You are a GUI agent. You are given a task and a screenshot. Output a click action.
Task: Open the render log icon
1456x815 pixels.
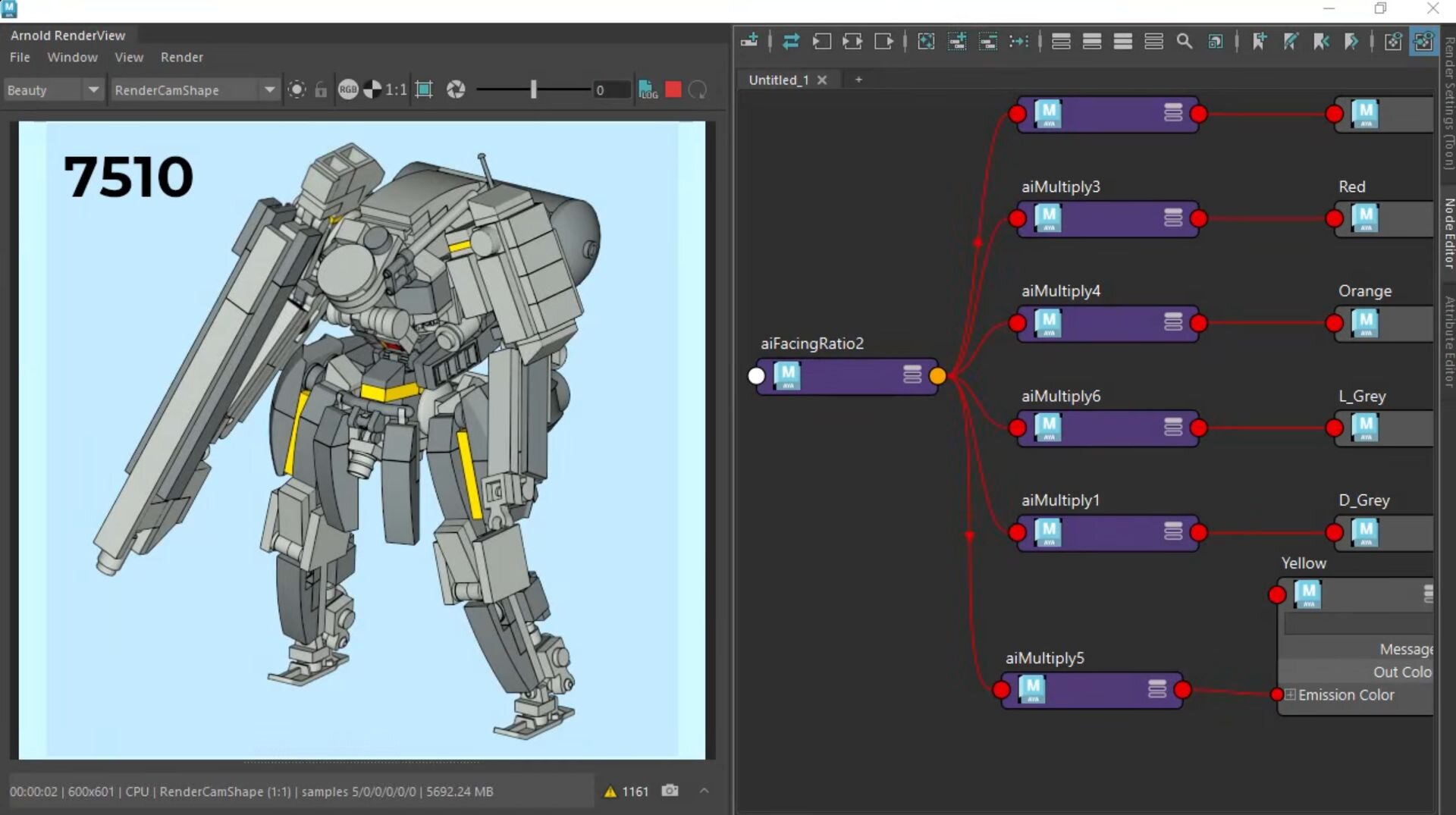click(648, 89)
